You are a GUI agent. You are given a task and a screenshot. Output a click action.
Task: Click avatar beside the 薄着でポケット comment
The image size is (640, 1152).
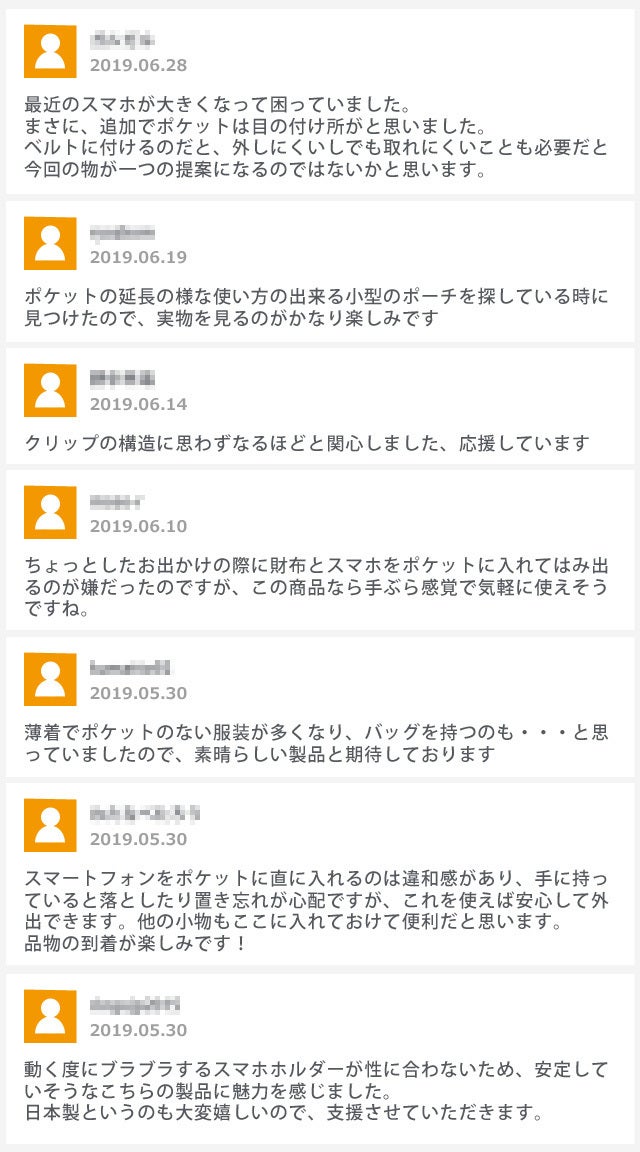point(50,679)
